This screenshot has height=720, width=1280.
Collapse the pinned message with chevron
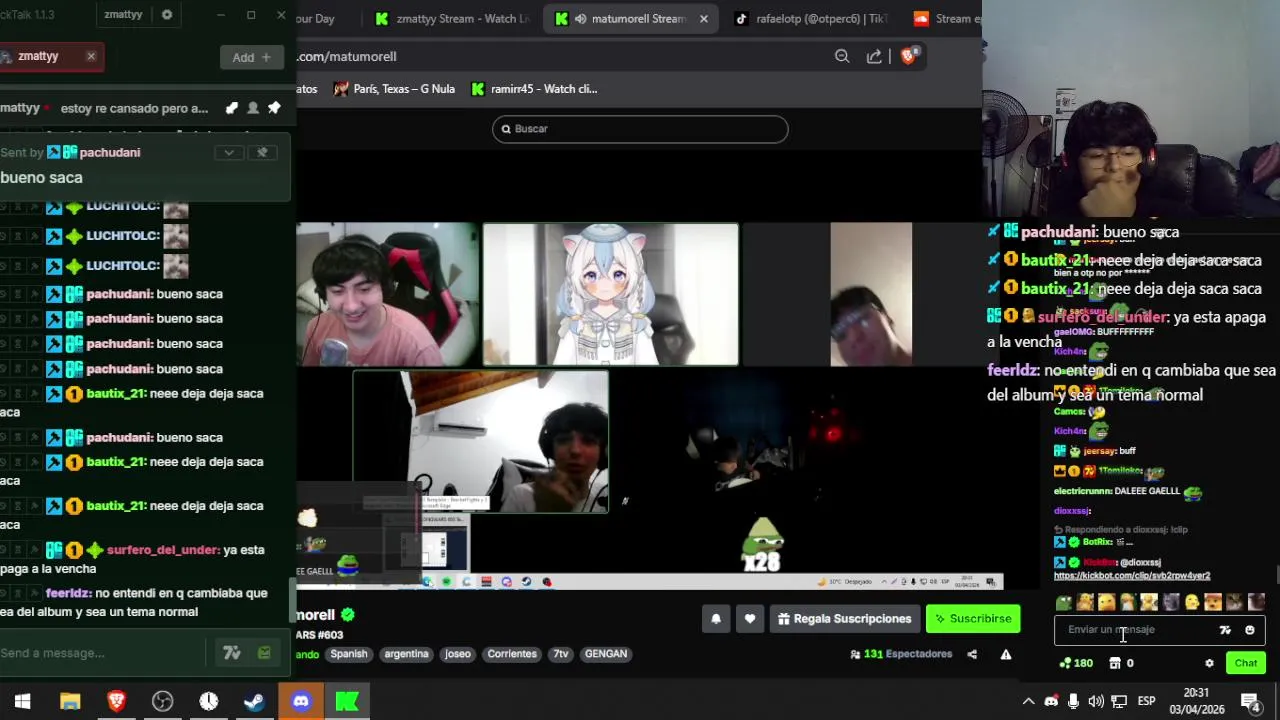tap(229, 152)
